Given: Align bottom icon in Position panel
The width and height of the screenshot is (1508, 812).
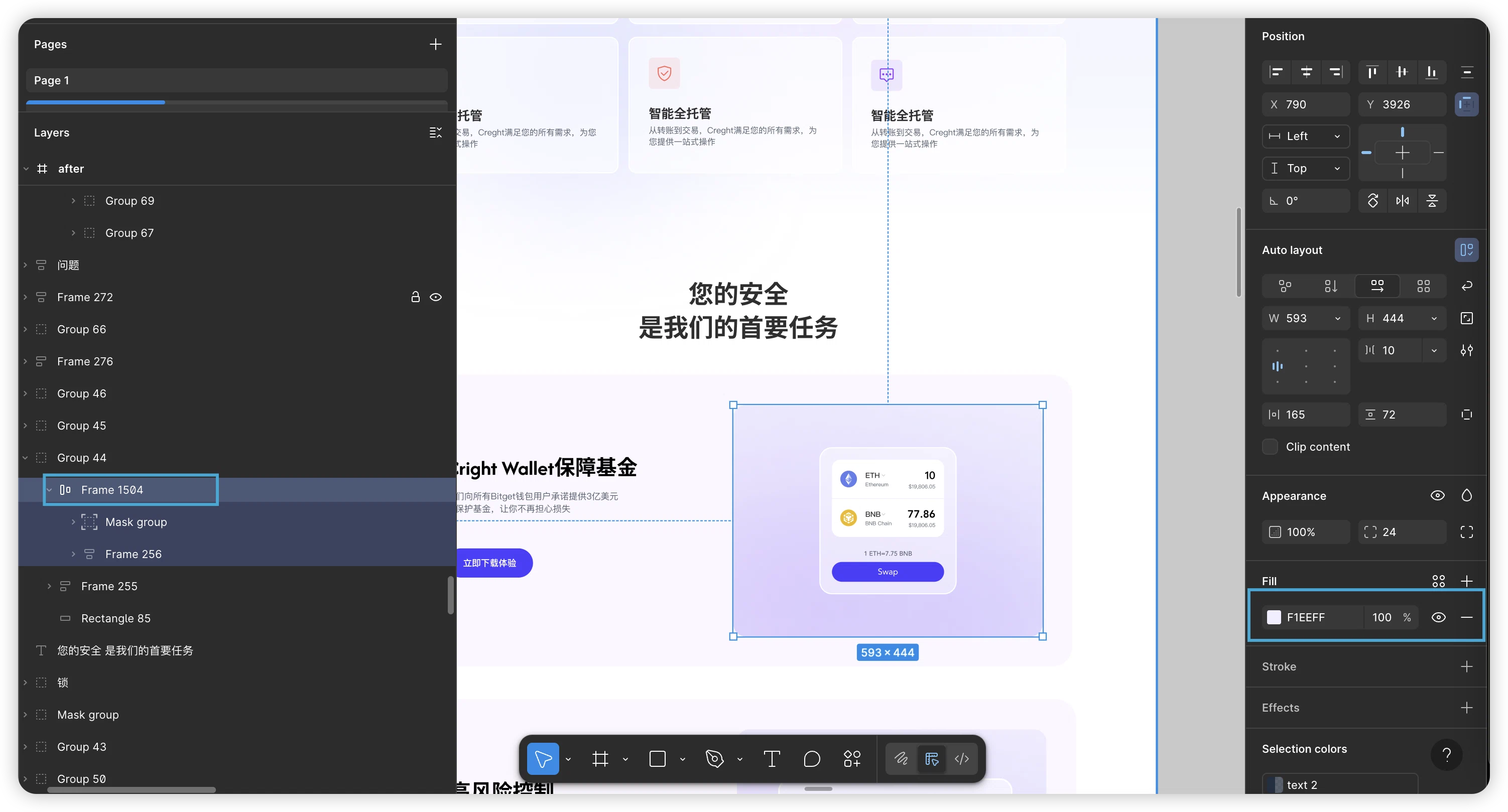Looking at the screenshot, I should tap(1431, 72).
